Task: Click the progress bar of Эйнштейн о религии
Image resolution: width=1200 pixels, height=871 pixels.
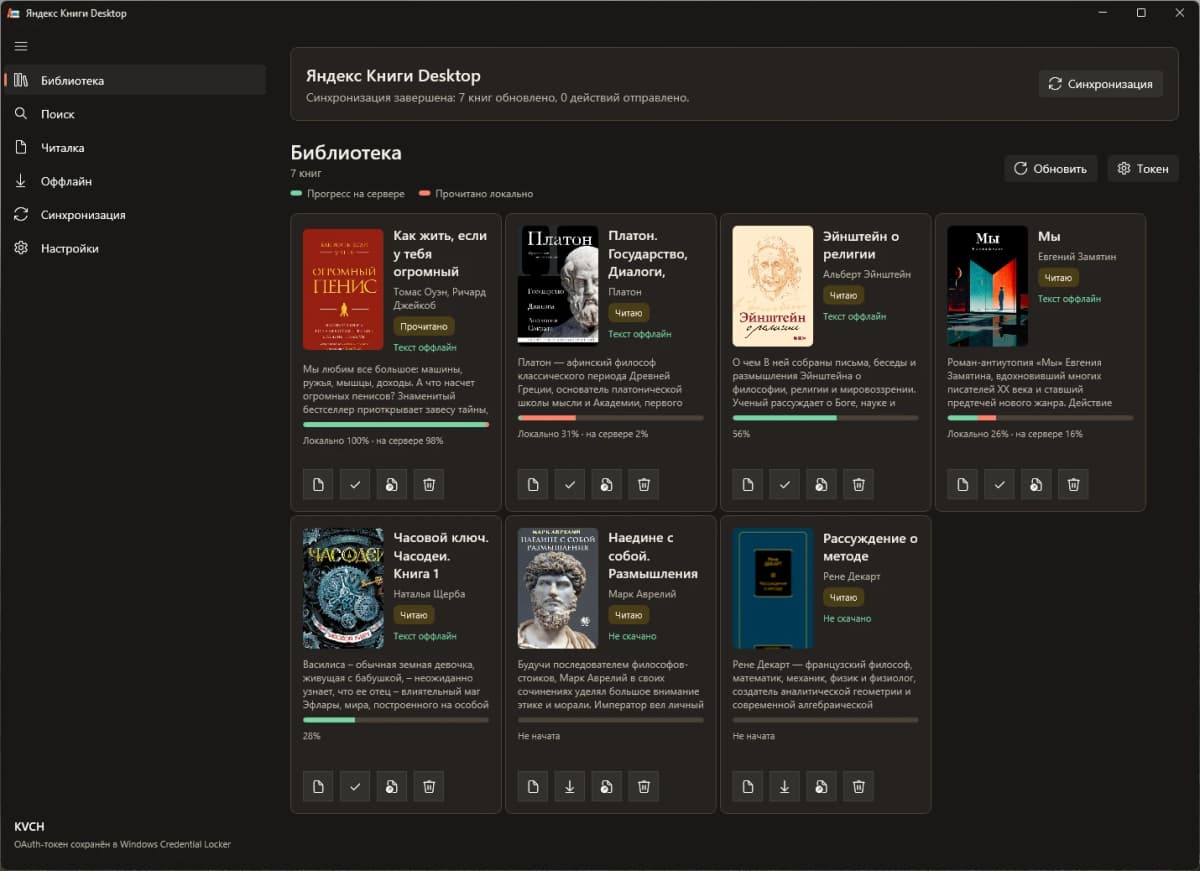Action: pos(825,417)
